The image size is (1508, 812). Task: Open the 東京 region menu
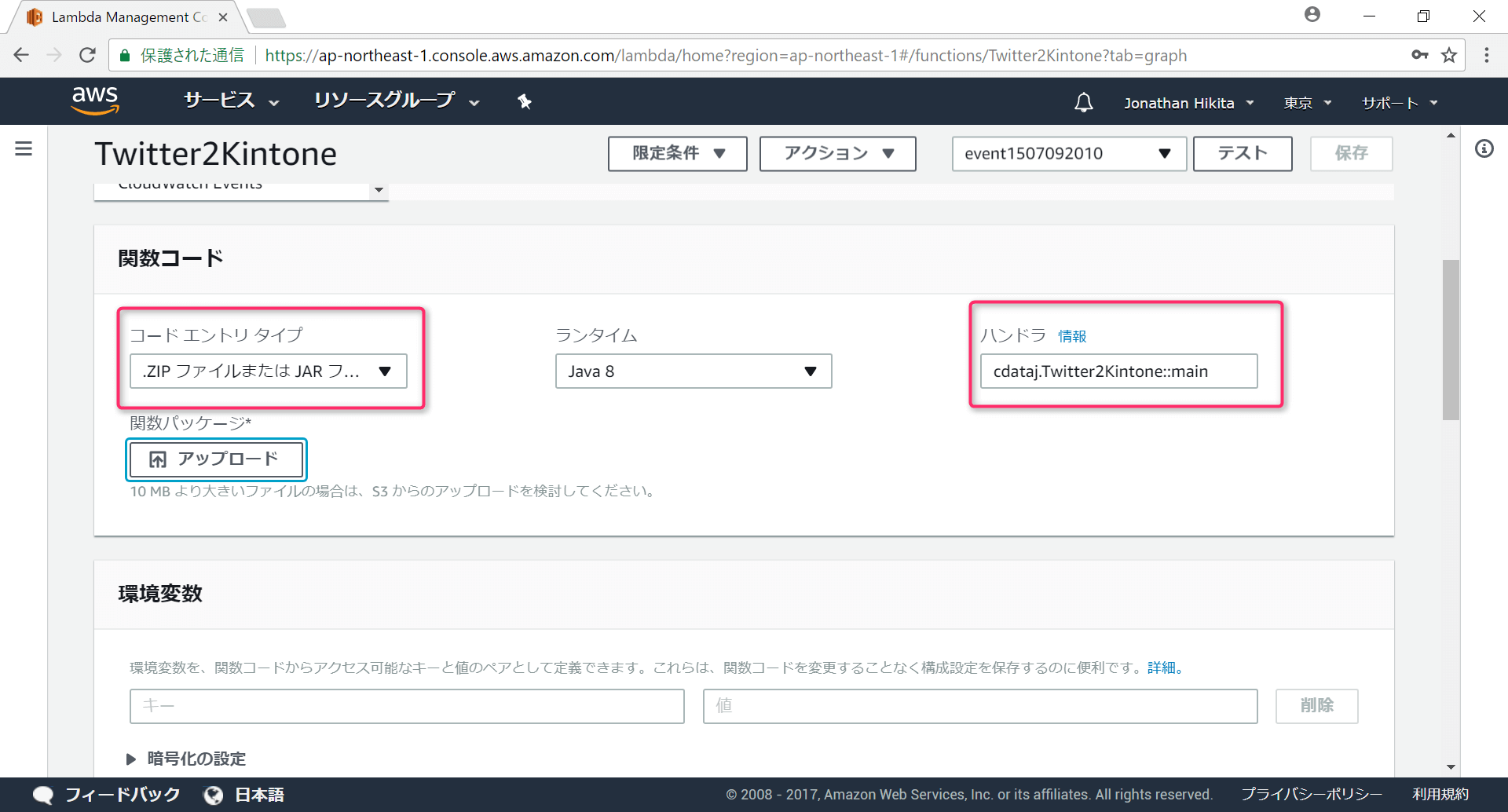[x=1308, y=103]
